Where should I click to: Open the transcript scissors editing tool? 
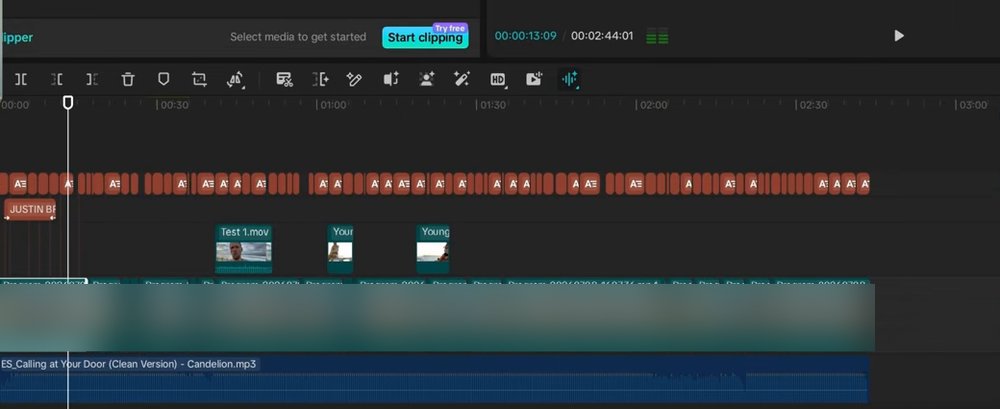point(284,79)
